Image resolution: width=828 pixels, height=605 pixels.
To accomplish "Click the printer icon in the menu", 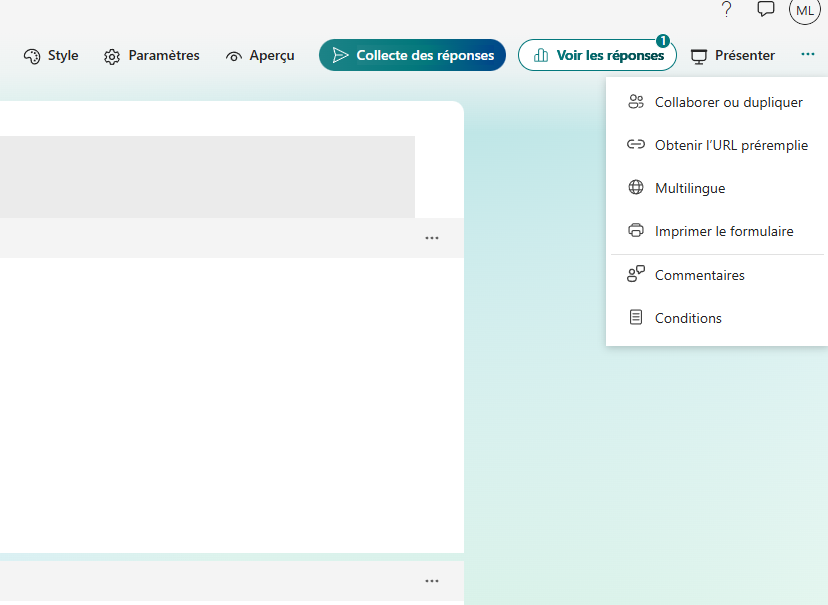I will point(635,231).
